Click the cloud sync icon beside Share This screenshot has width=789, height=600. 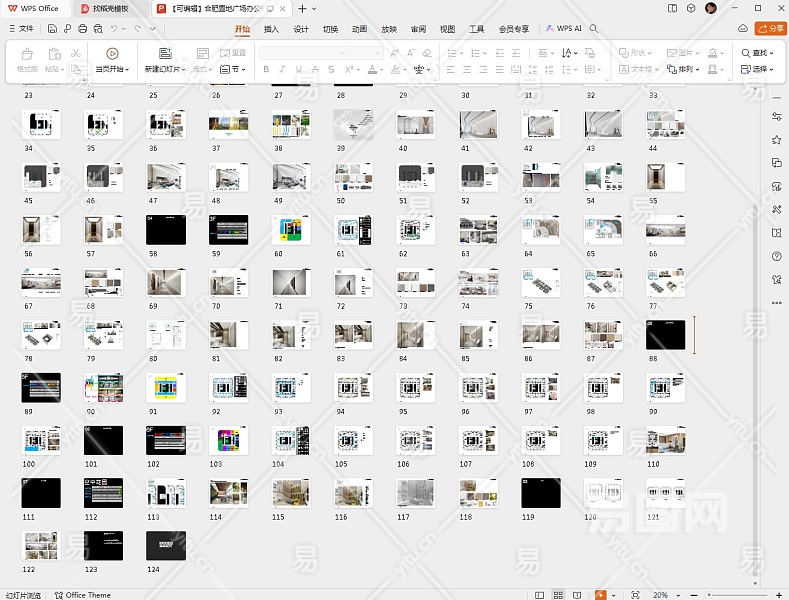click(x=741, y=29)
